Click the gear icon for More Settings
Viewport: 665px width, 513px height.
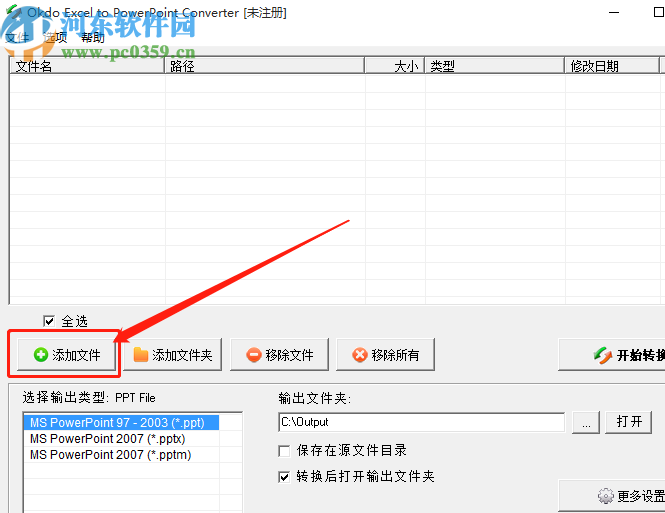[x=606, y=496]
